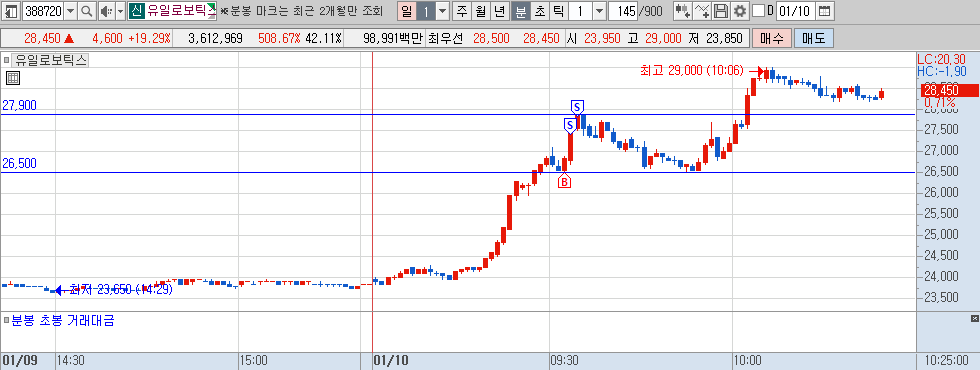Click the panel toggle icon left of the stock code field
Screen dimensions: 980x370
(11, 11)
